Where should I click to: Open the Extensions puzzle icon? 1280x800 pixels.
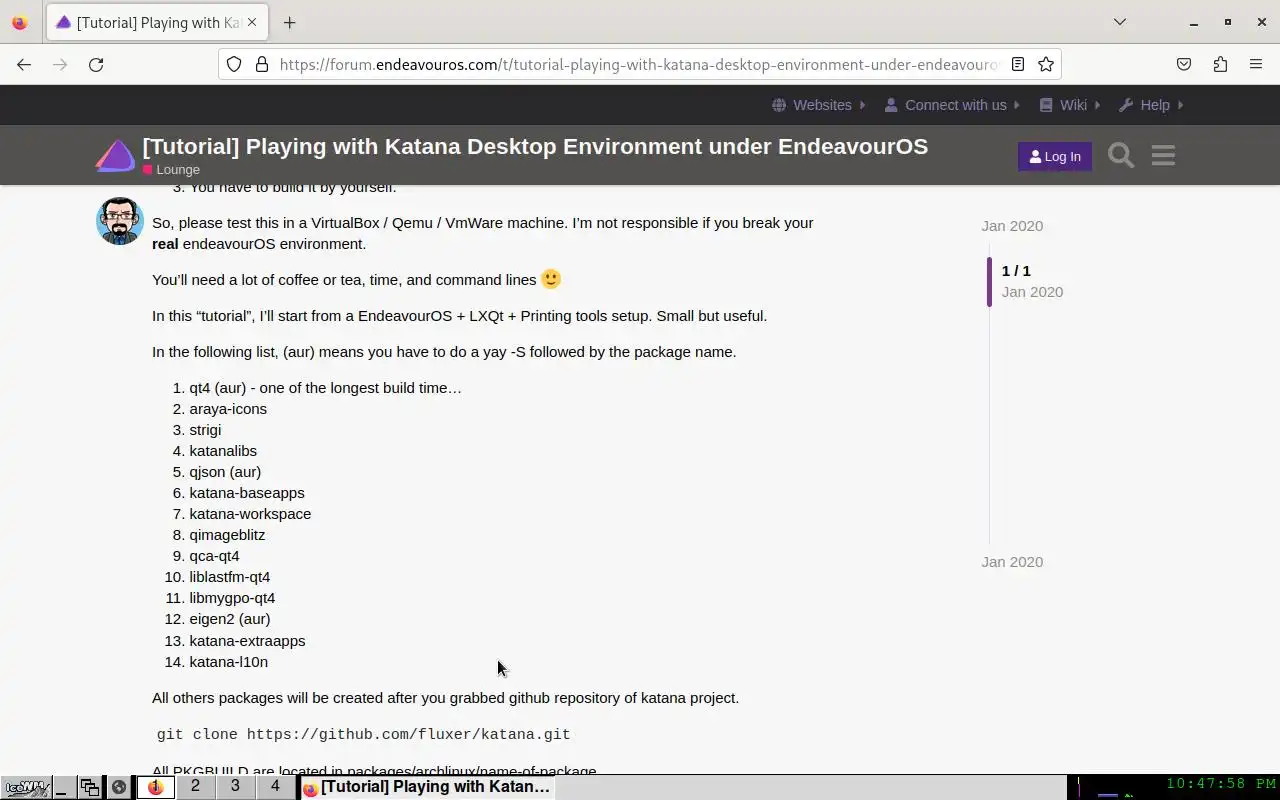[1220, 64]
